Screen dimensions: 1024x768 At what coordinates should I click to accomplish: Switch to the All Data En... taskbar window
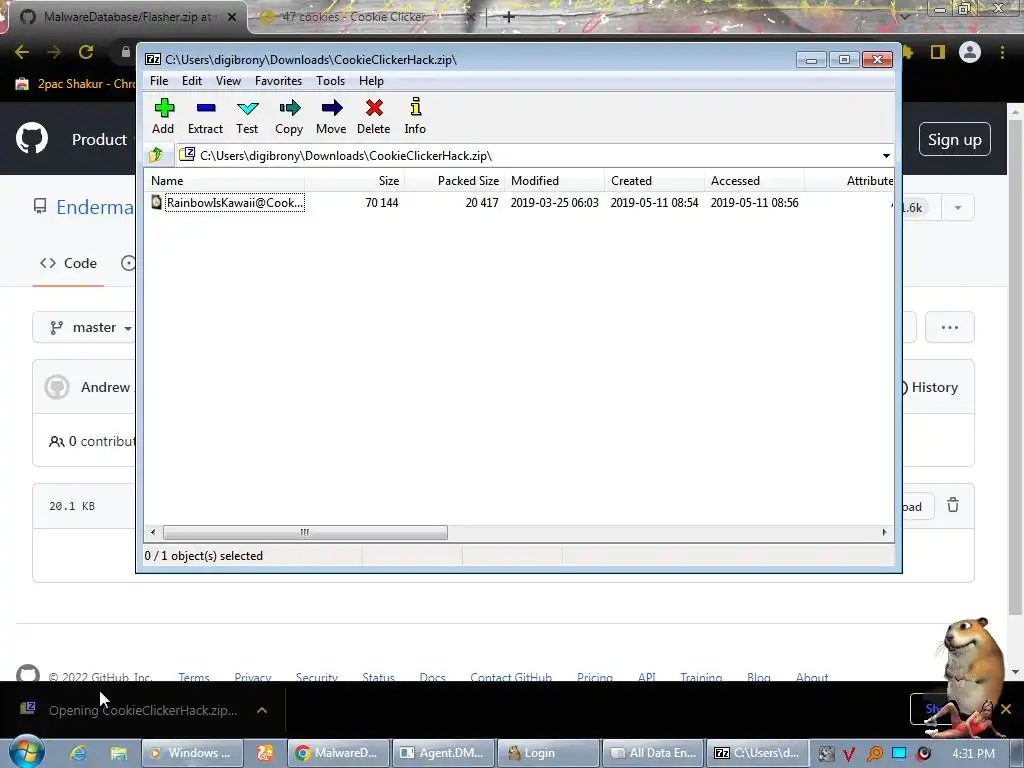[x=655, y=753]
